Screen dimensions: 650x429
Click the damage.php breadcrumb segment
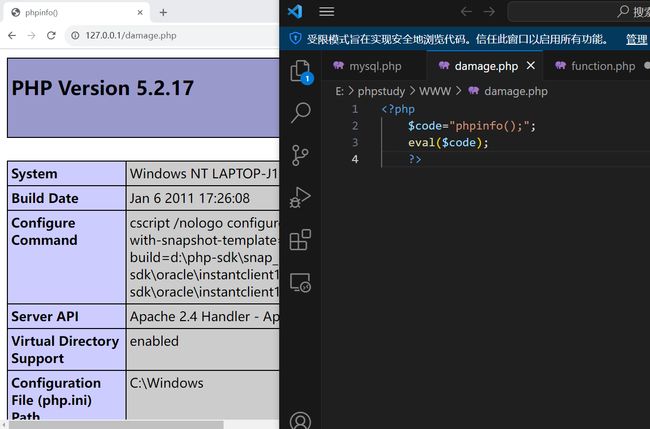click(509, 91)
